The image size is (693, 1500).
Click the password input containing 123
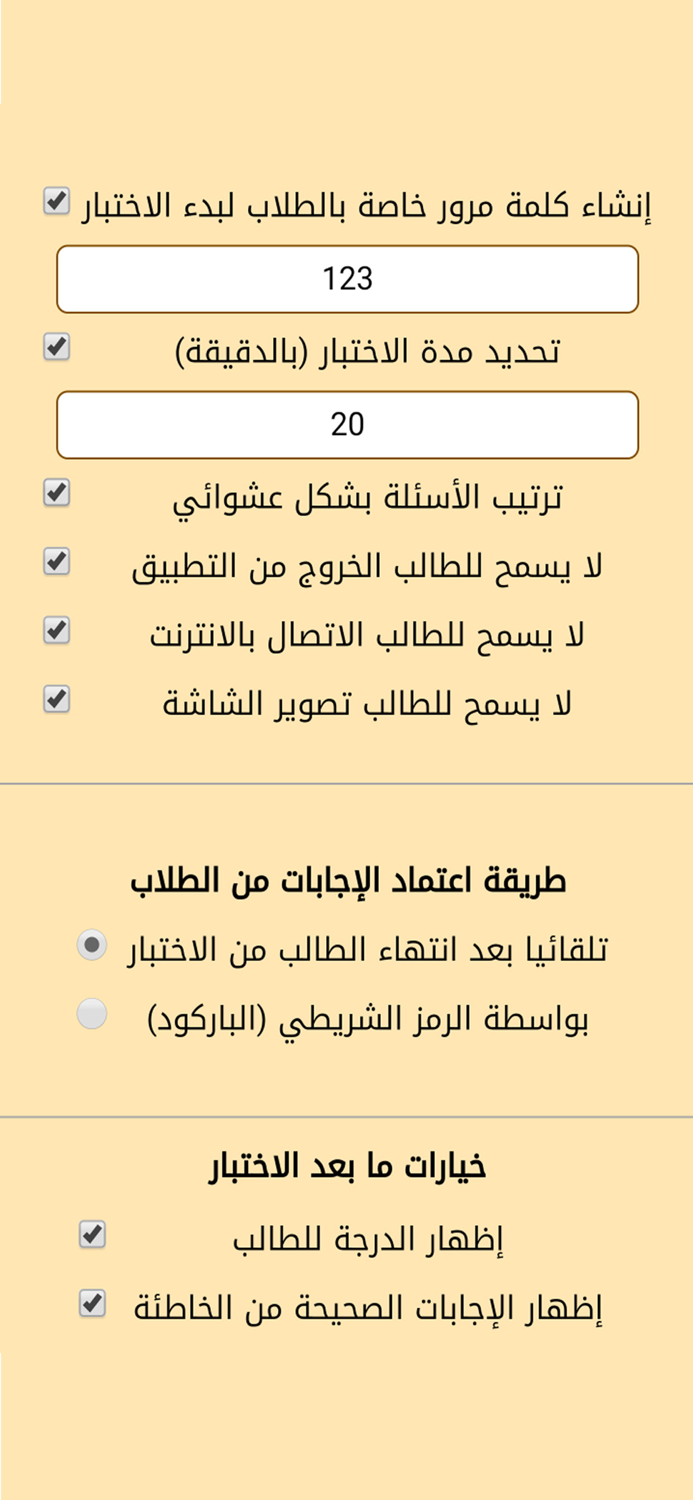348,279
